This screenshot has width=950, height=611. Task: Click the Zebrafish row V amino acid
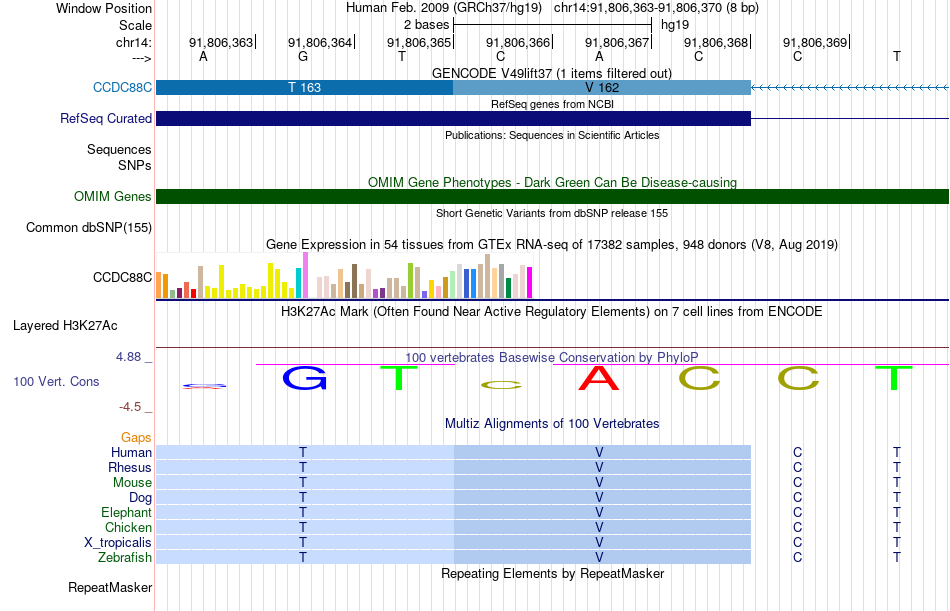tap(599, 557)
